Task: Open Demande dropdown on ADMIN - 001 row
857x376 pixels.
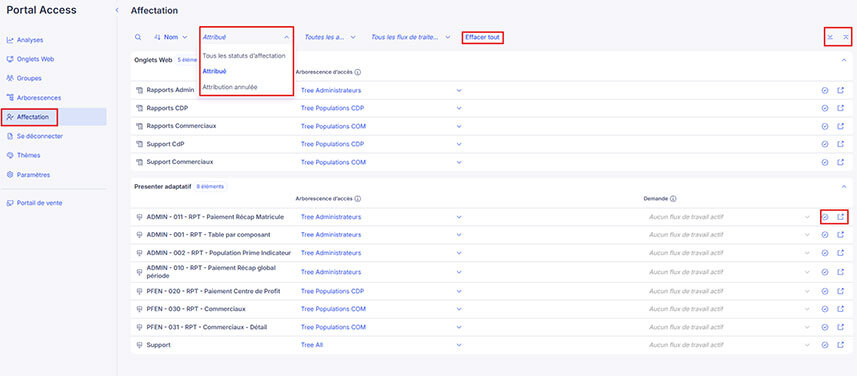Action: (807, 235)
